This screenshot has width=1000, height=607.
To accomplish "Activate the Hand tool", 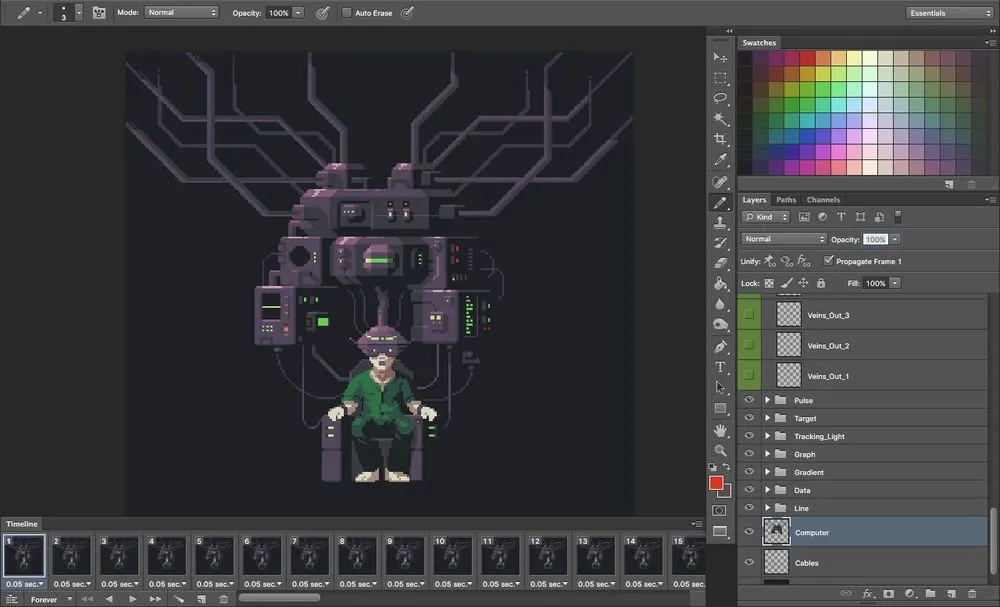I will 720,430.
